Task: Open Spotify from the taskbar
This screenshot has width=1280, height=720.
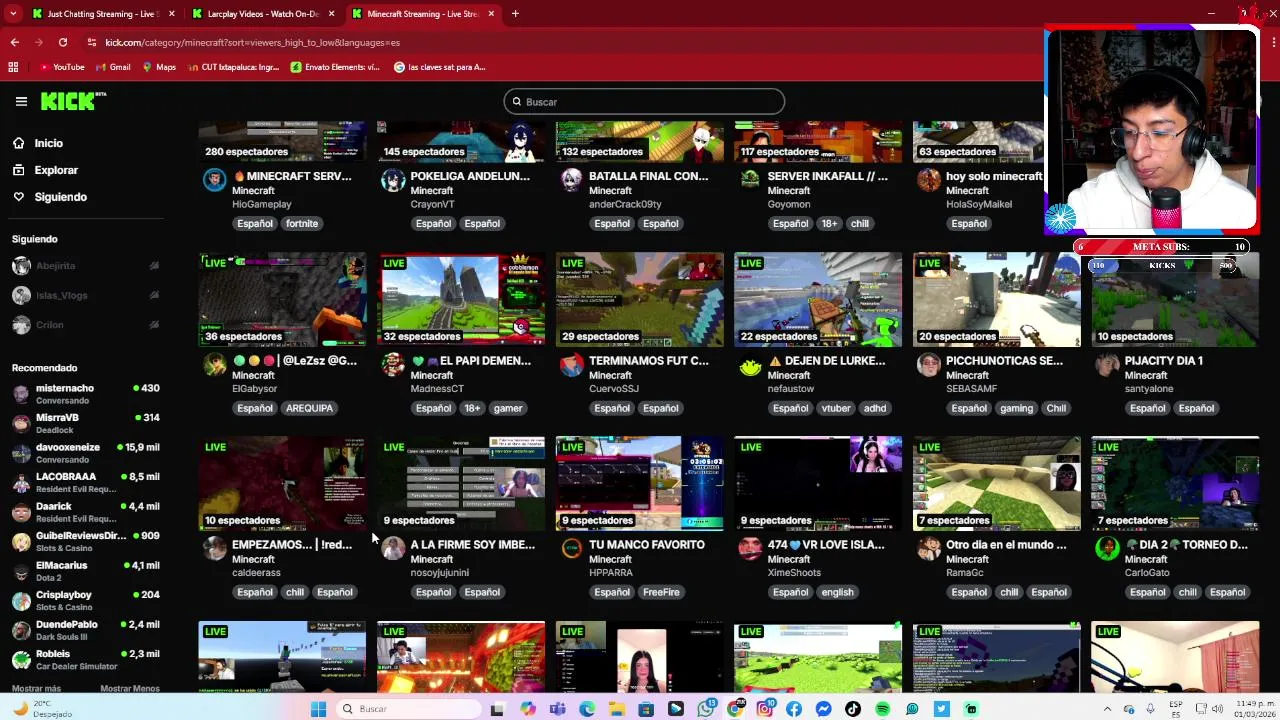Action: pyautogui.click(x=882, y=709)
